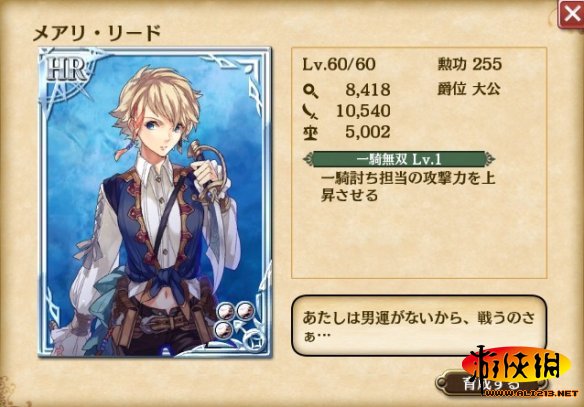Select the Lv.60/60 level text
584x407 pixels.
click(x=339, y=64)
